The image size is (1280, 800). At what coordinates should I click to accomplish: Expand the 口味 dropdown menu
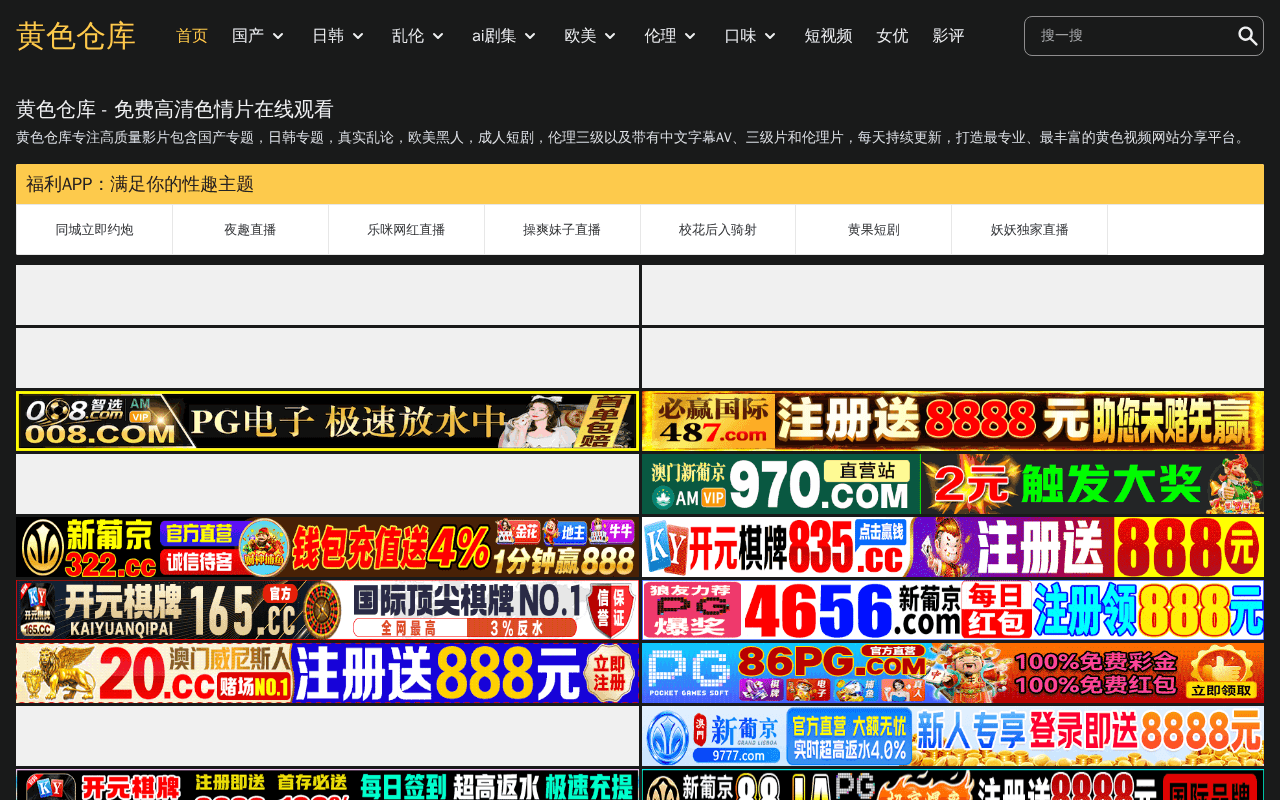[x=750, y=36]
